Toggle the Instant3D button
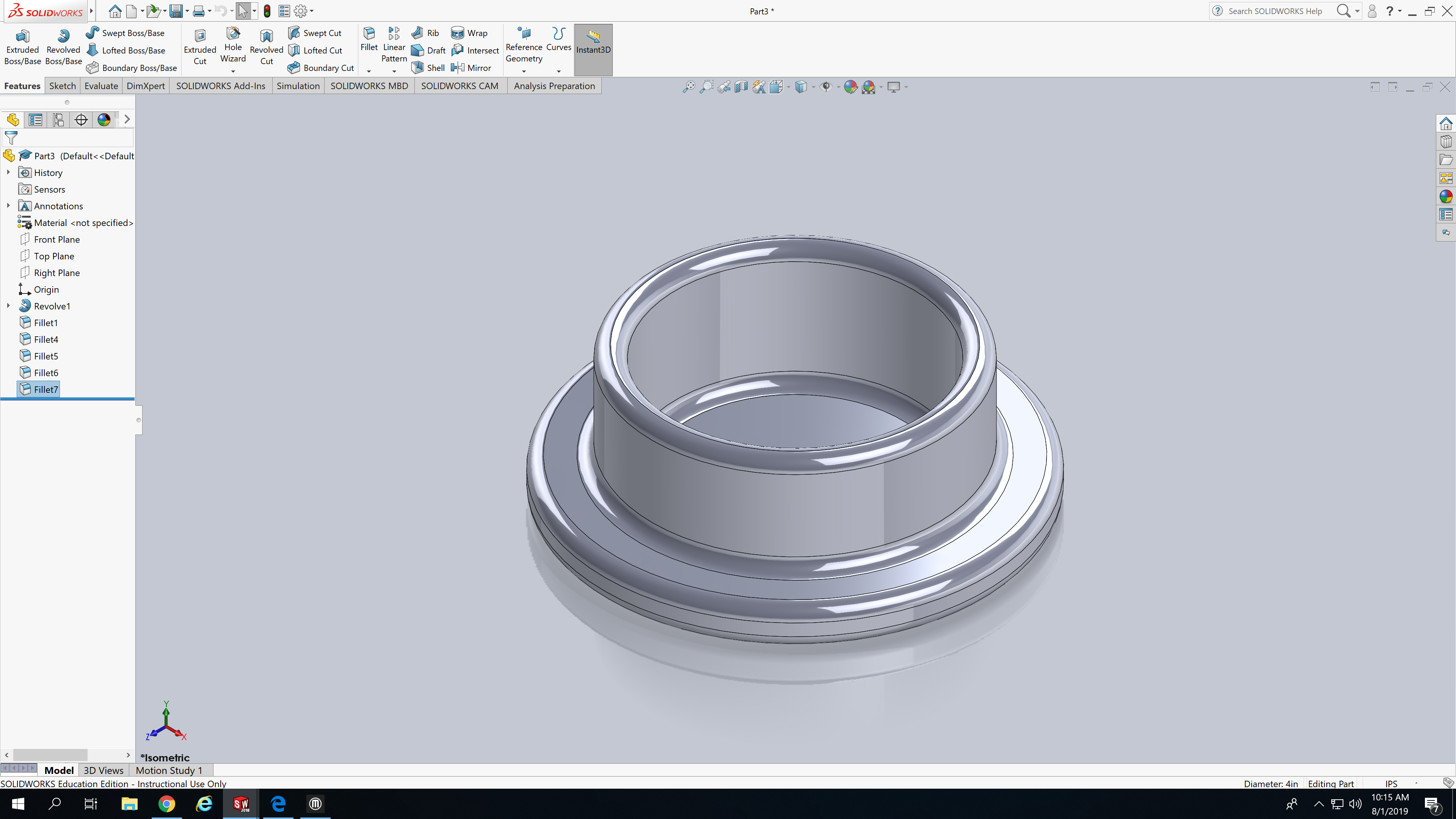The image size is (1456, 819). coord(593,49)
